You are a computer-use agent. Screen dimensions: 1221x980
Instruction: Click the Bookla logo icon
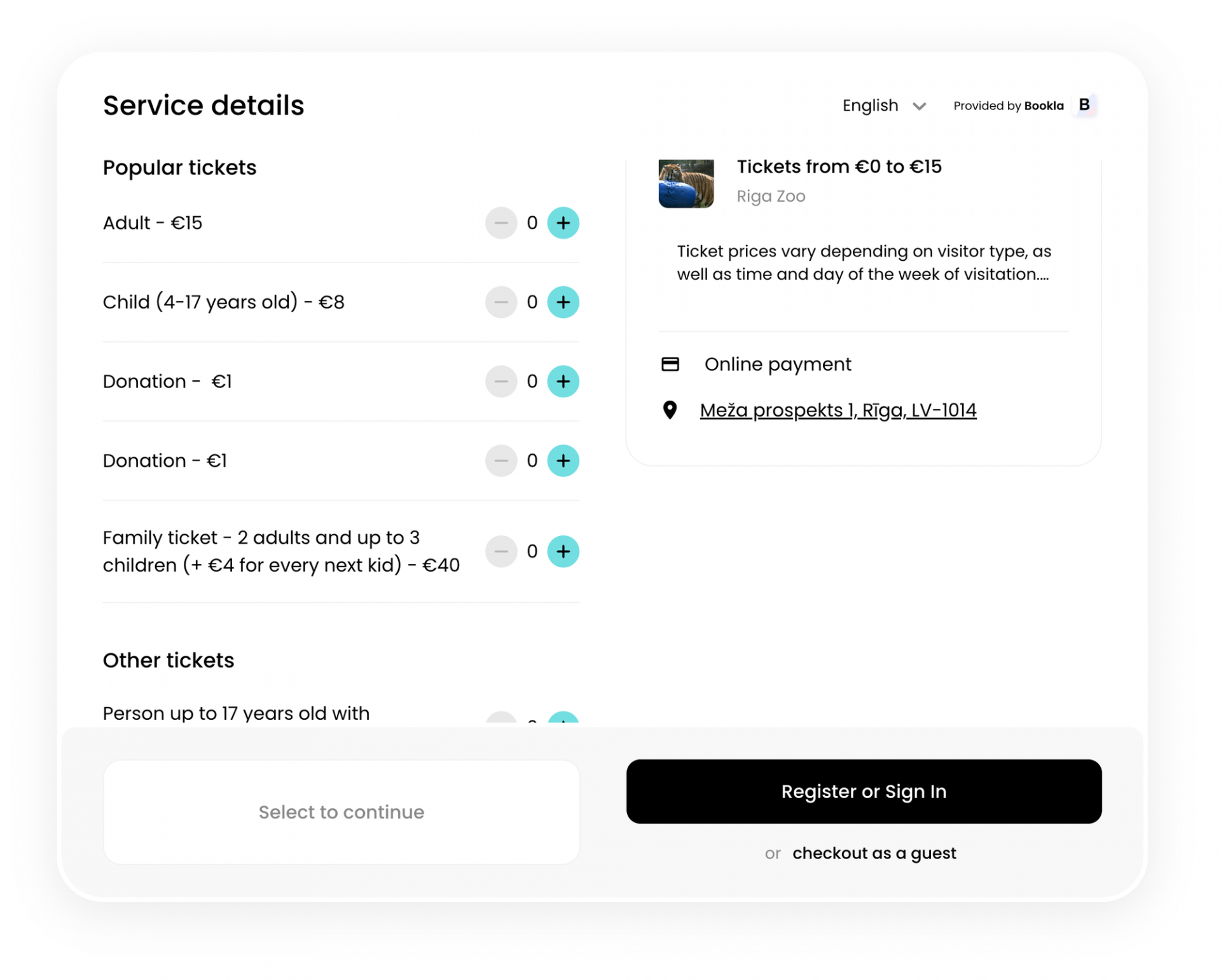pos(1084,105)
